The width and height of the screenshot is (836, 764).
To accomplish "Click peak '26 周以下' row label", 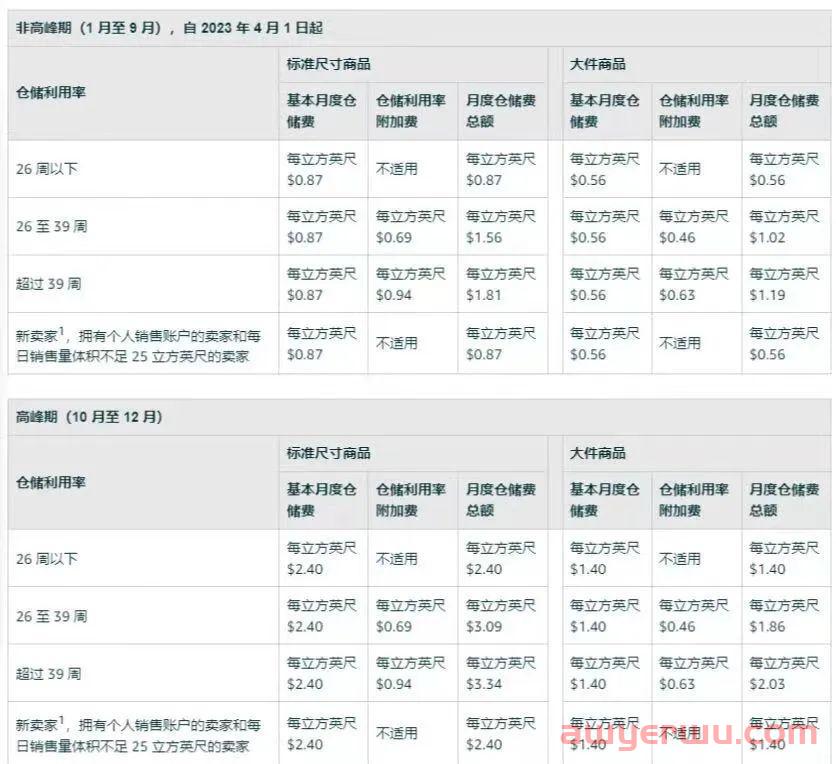I will 47,559.
